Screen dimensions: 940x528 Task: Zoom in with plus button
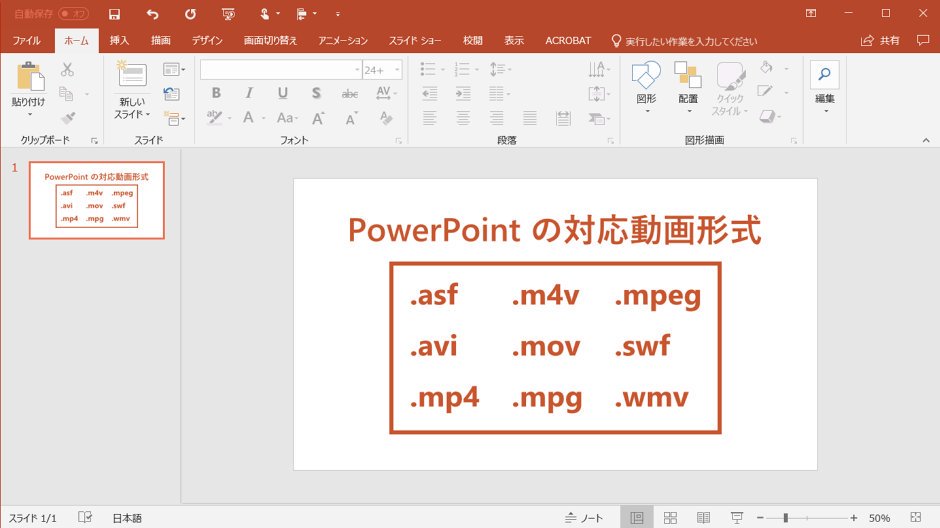coord(854,518)
